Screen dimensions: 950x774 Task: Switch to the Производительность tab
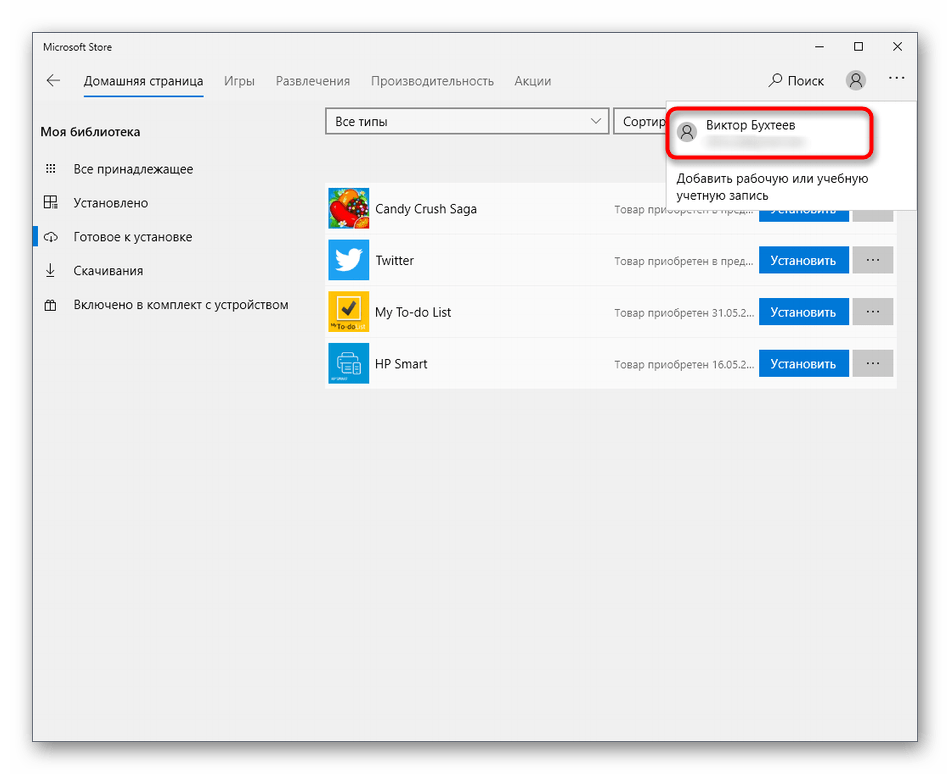432,81
